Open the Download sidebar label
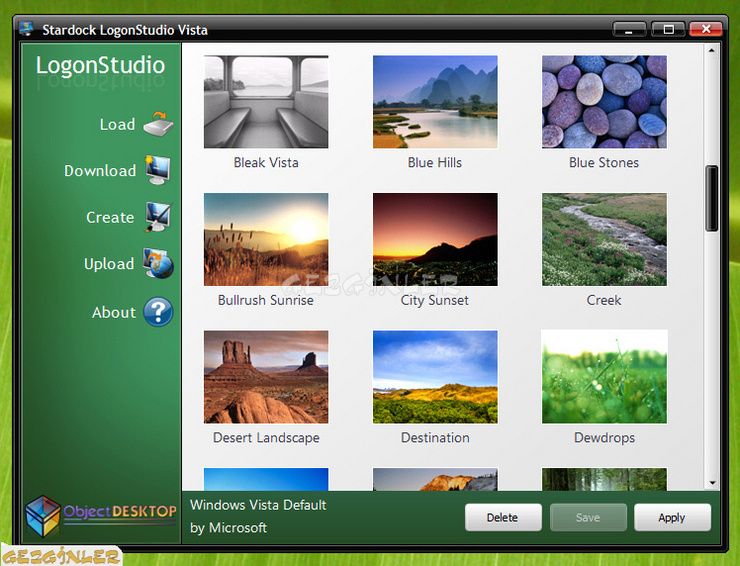 100,170
